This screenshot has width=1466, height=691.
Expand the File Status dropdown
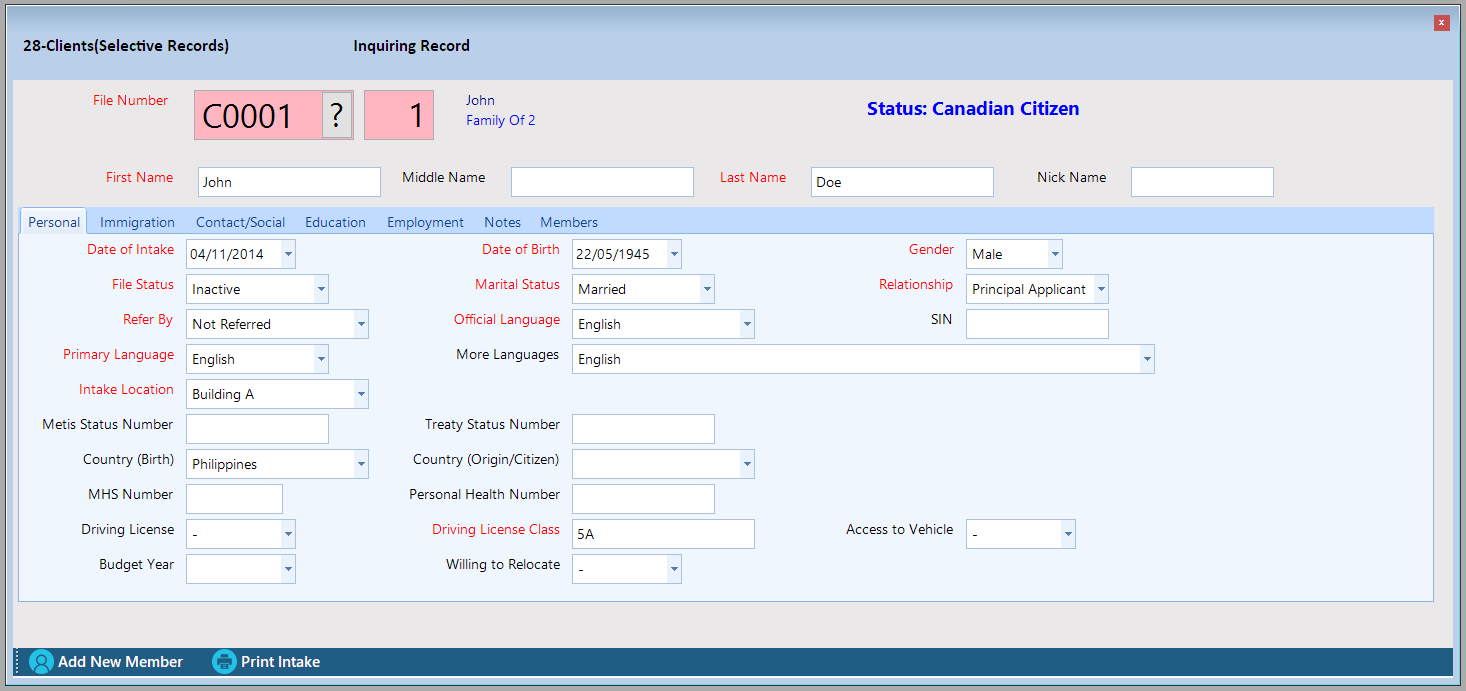click(321, 289)
